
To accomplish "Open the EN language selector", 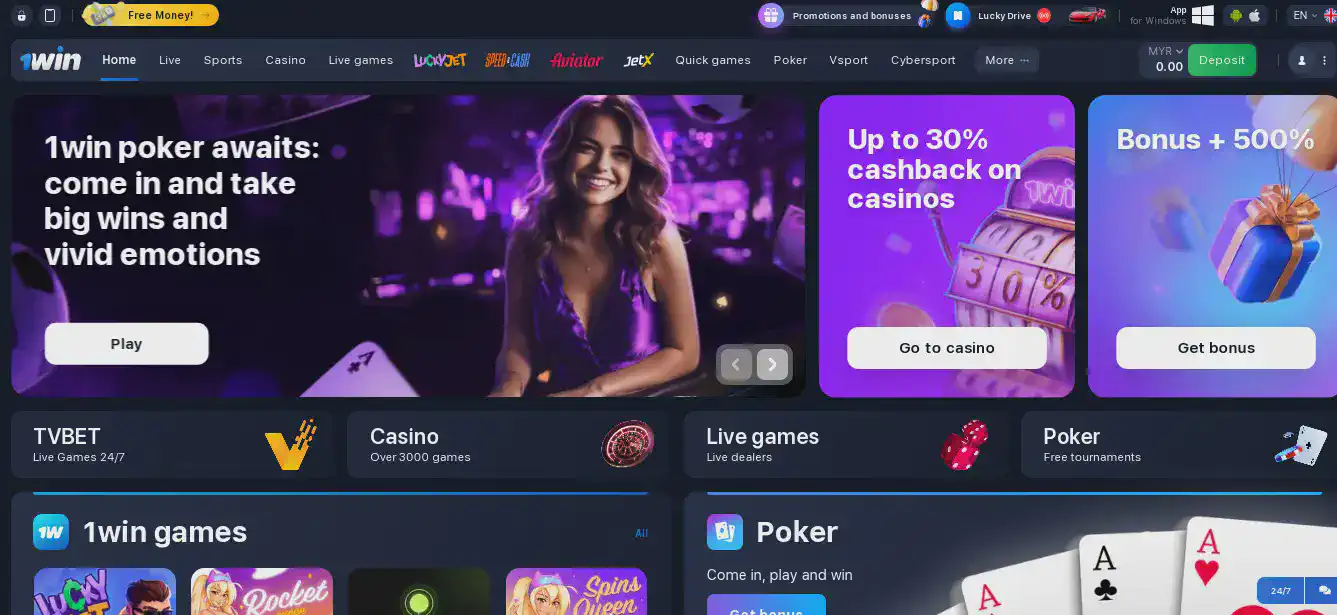I will coord(1305,15).
